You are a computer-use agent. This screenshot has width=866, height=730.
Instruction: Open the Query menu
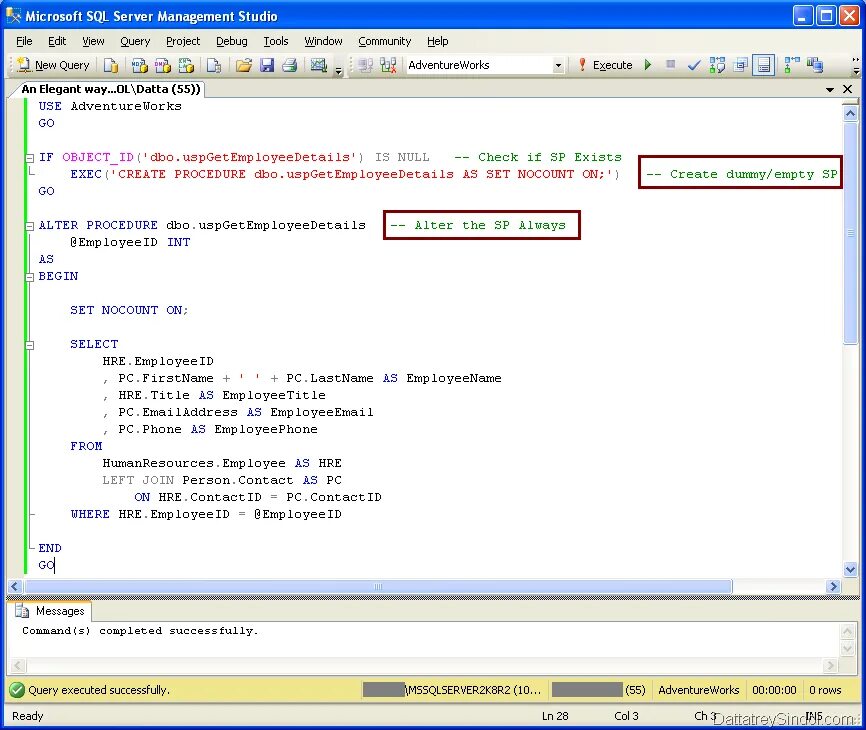point(134,41)
